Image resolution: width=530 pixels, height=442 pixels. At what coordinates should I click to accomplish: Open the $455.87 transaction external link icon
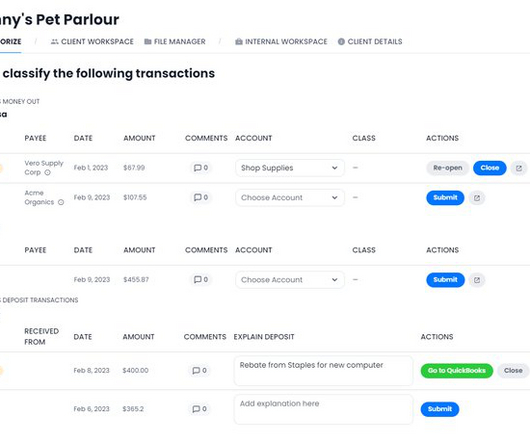477,280
